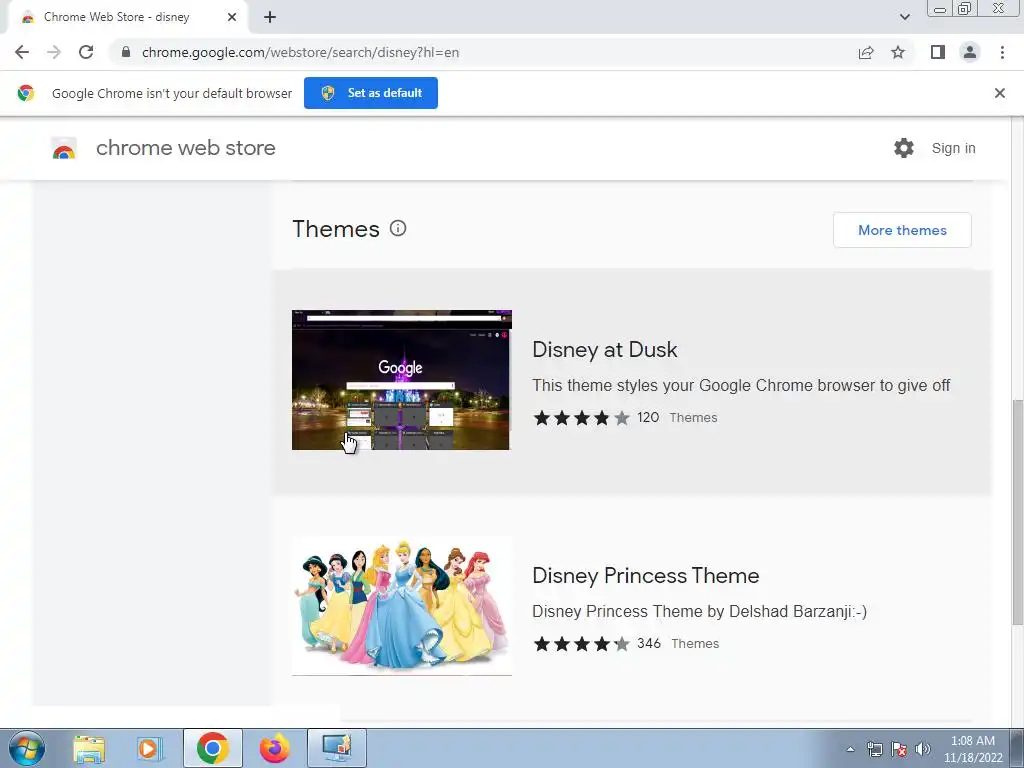The width and height of the screenshot is (1024, 768).
Task: Open the side panel icon
Action: tap(938, 52)
